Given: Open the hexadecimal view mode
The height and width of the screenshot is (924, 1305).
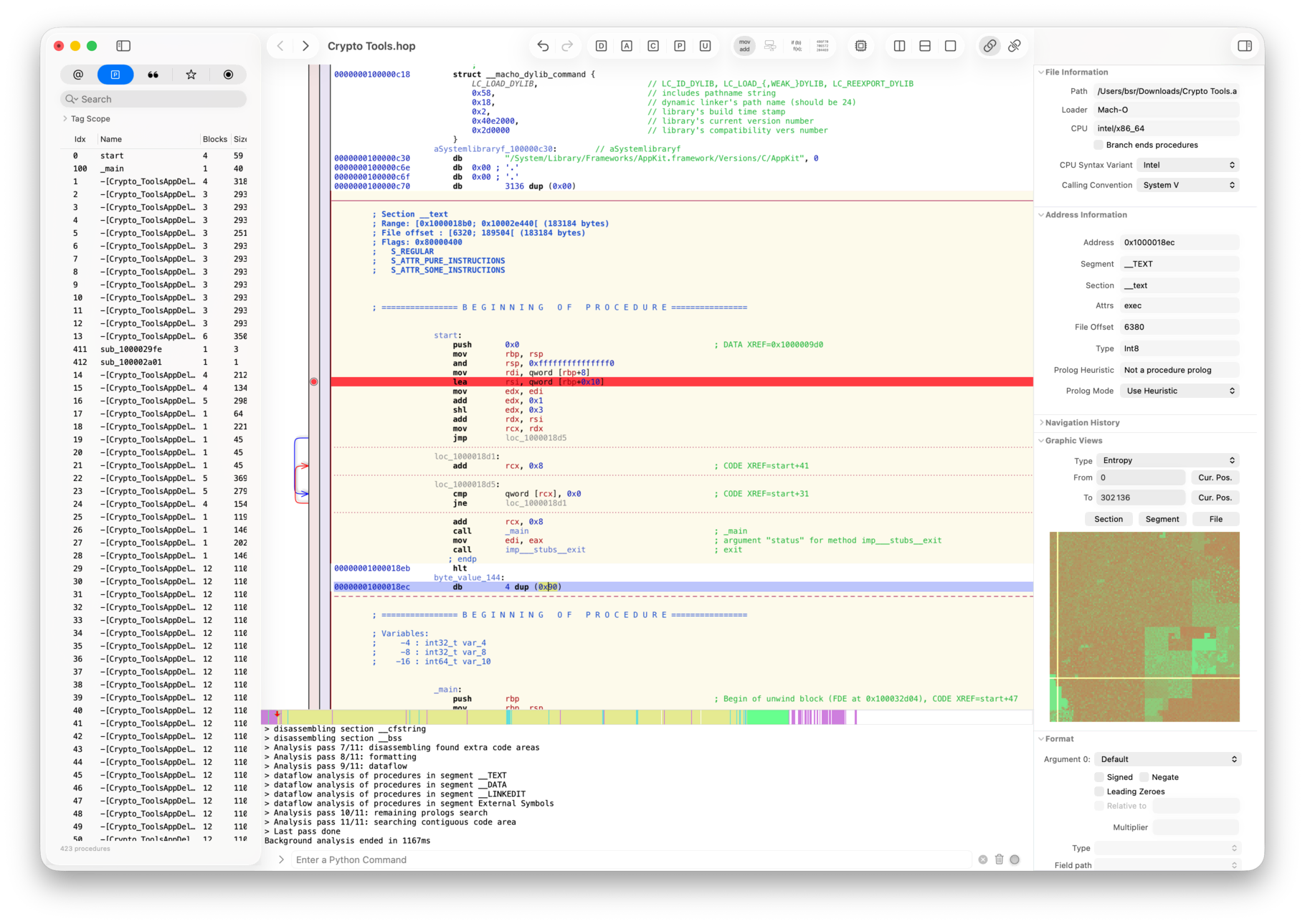Looking at the screenshot, I should click(822, 46).
